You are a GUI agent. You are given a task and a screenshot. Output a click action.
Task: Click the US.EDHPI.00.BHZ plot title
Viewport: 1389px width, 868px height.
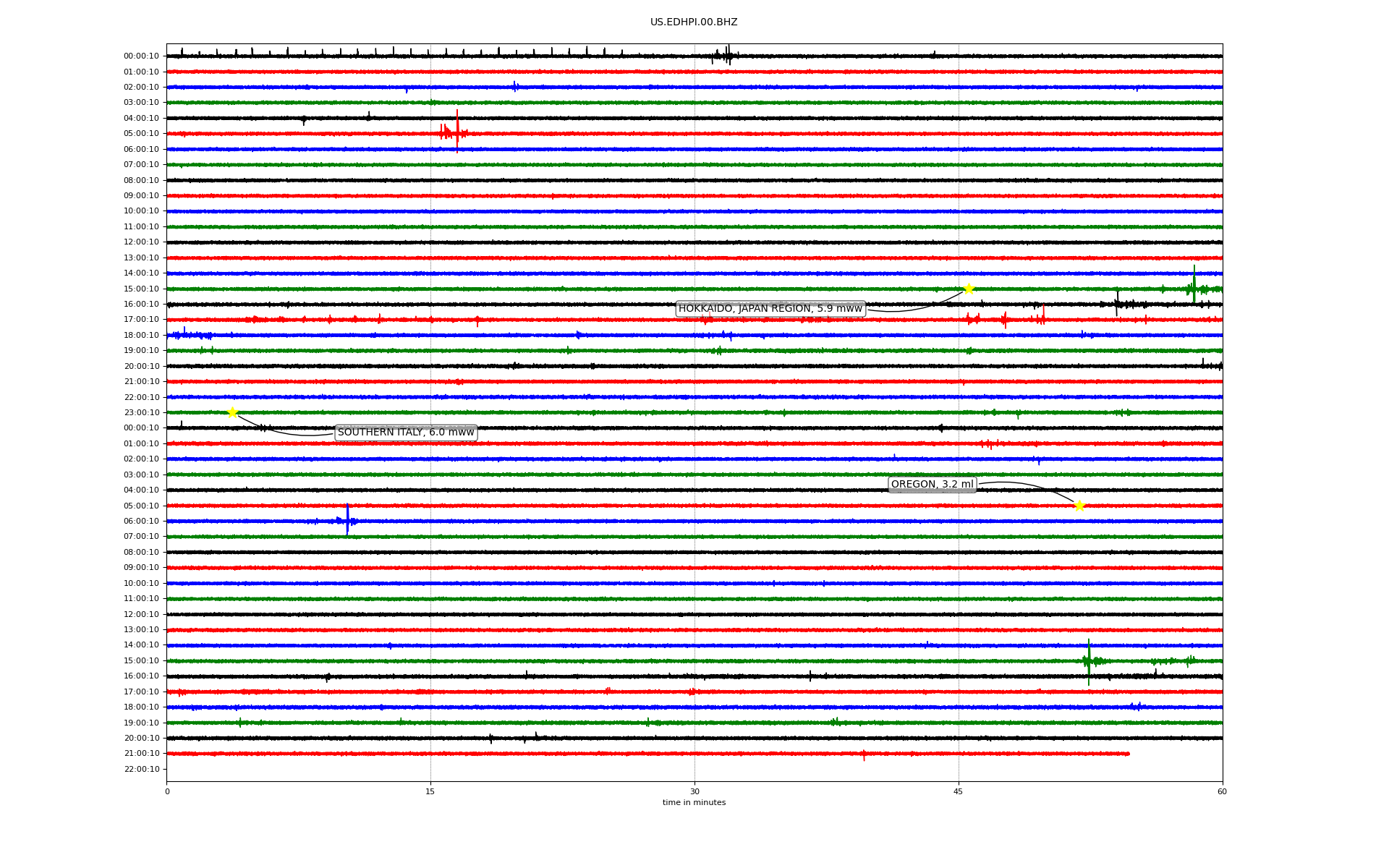[694, 22]
